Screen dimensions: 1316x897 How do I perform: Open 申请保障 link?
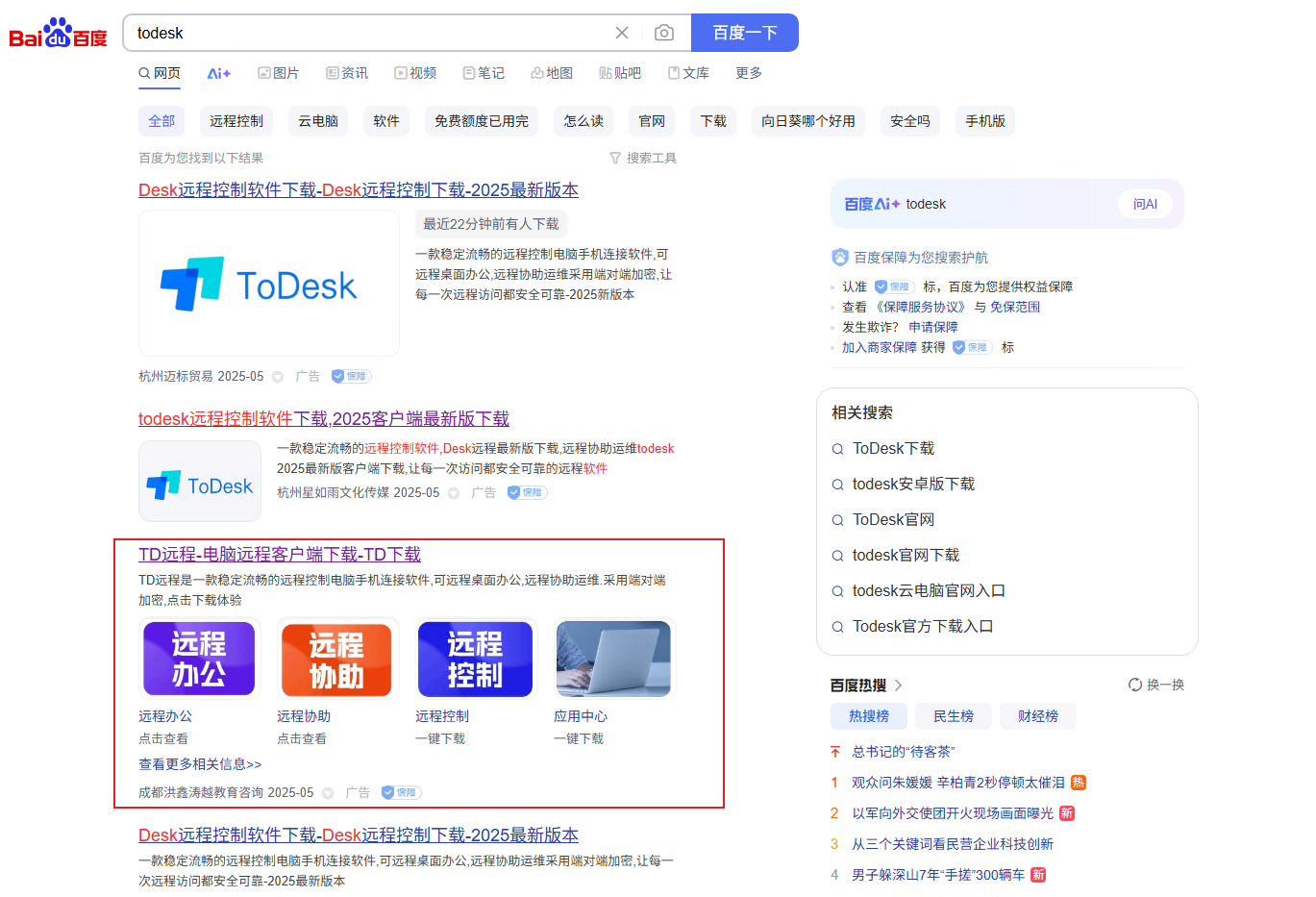(933, 327)
